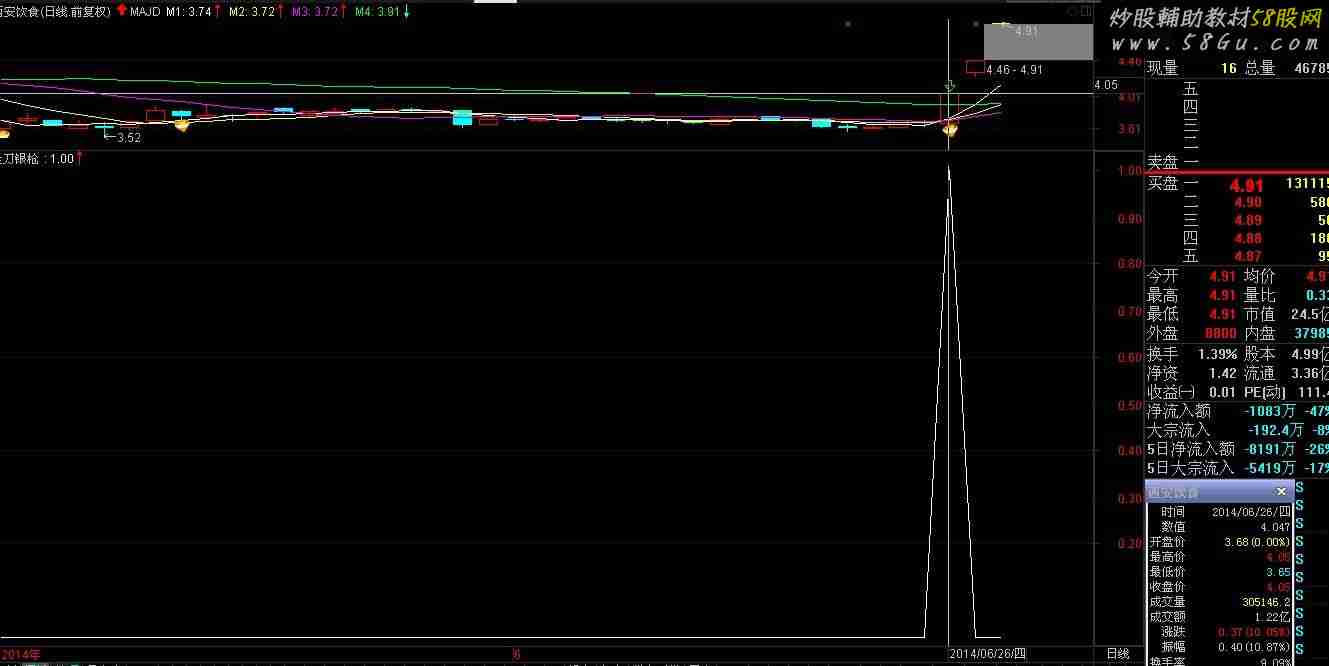Click the 2014/06/26 date marker on the time axis
Screen dimensions: 1329x666
coord(987,654)
